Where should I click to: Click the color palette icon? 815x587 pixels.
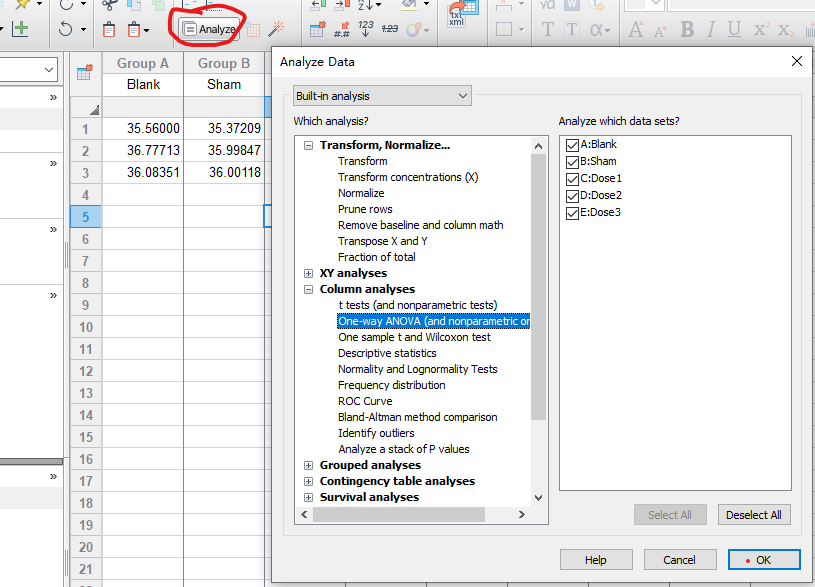(x=413, y=30)
